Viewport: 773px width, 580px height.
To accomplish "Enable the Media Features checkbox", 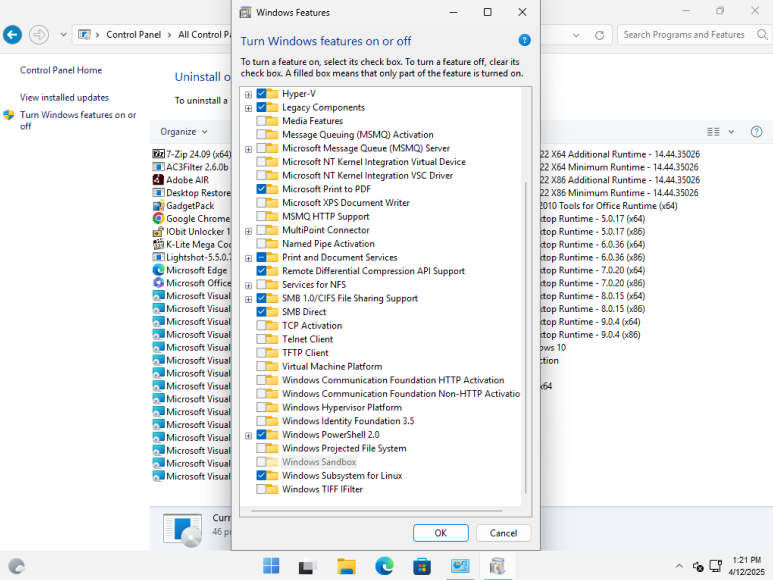I will (x=261, y=121).
